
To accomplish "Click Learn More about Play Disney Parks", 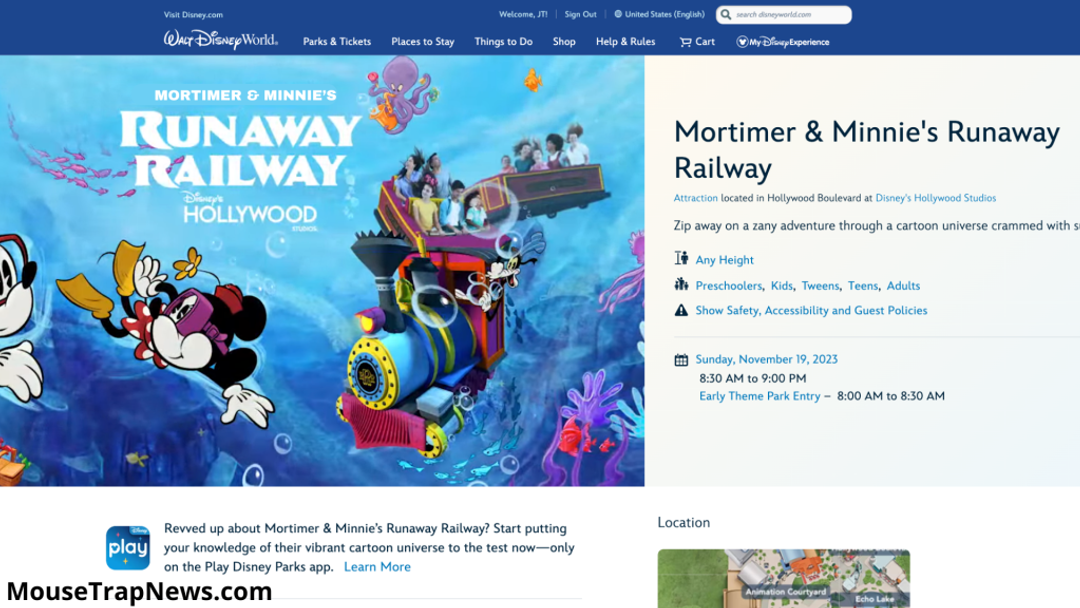I will pos(377,567).
